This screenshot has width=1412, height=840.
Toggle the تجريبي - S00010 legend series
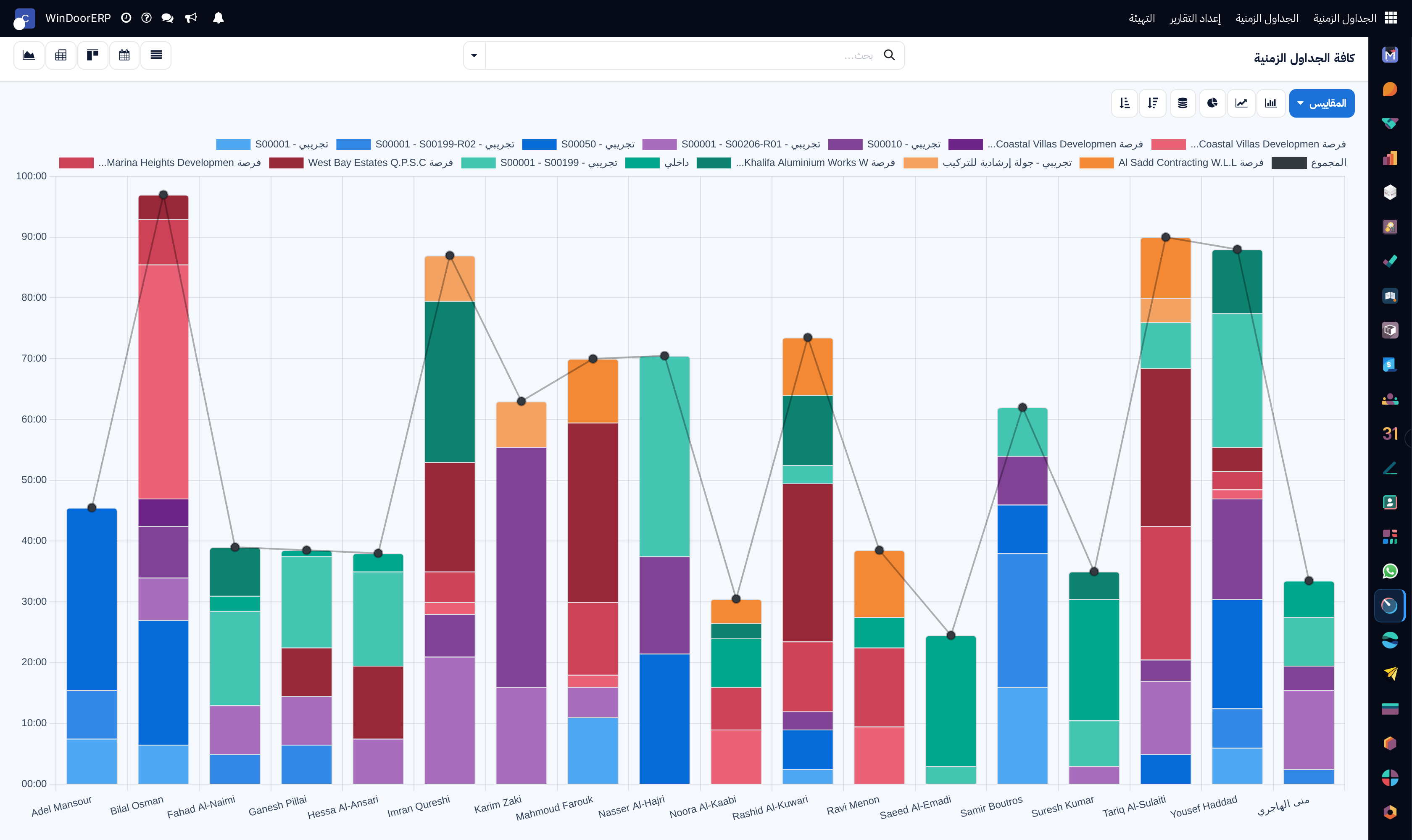(x=884, y=144)
